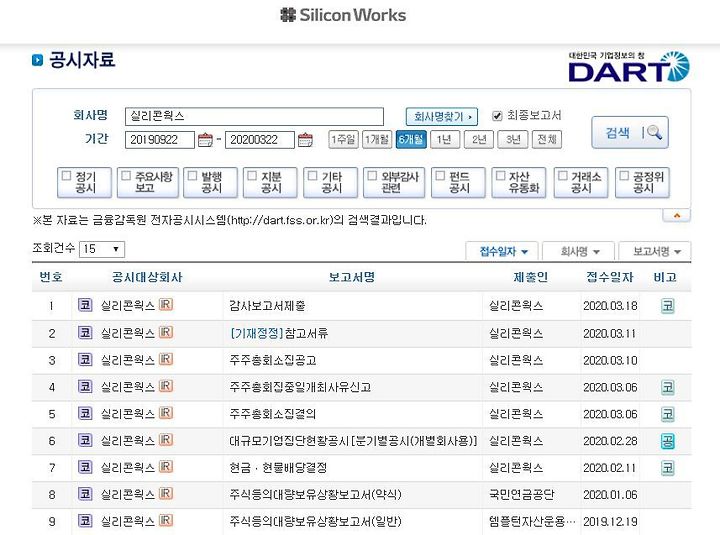Click the 비고 mark for 현금ㆍ현물배당결정
The height and width of the screenshot is (535, 720).
pyautogui.click(x=668, y=468)
